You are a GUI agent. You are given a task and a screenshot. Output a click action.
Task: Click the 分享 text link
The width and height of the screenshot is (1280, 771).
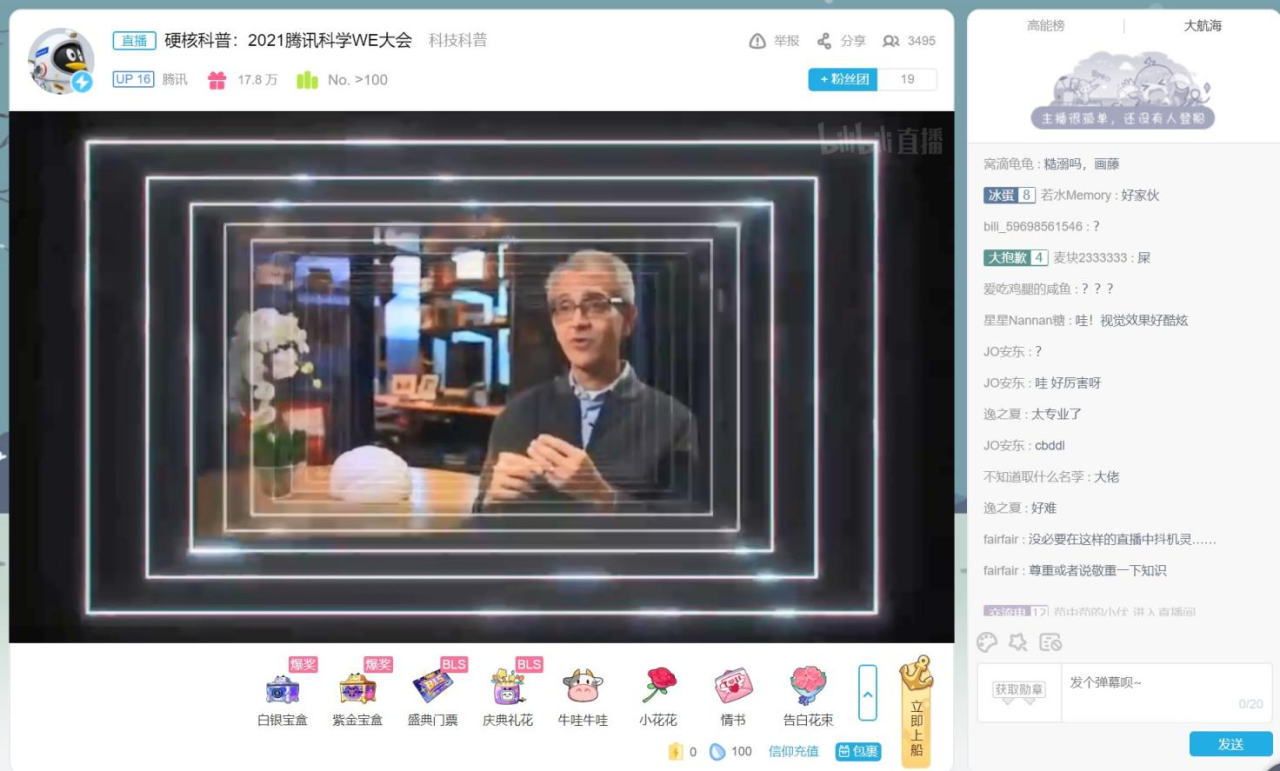(853, 41)
